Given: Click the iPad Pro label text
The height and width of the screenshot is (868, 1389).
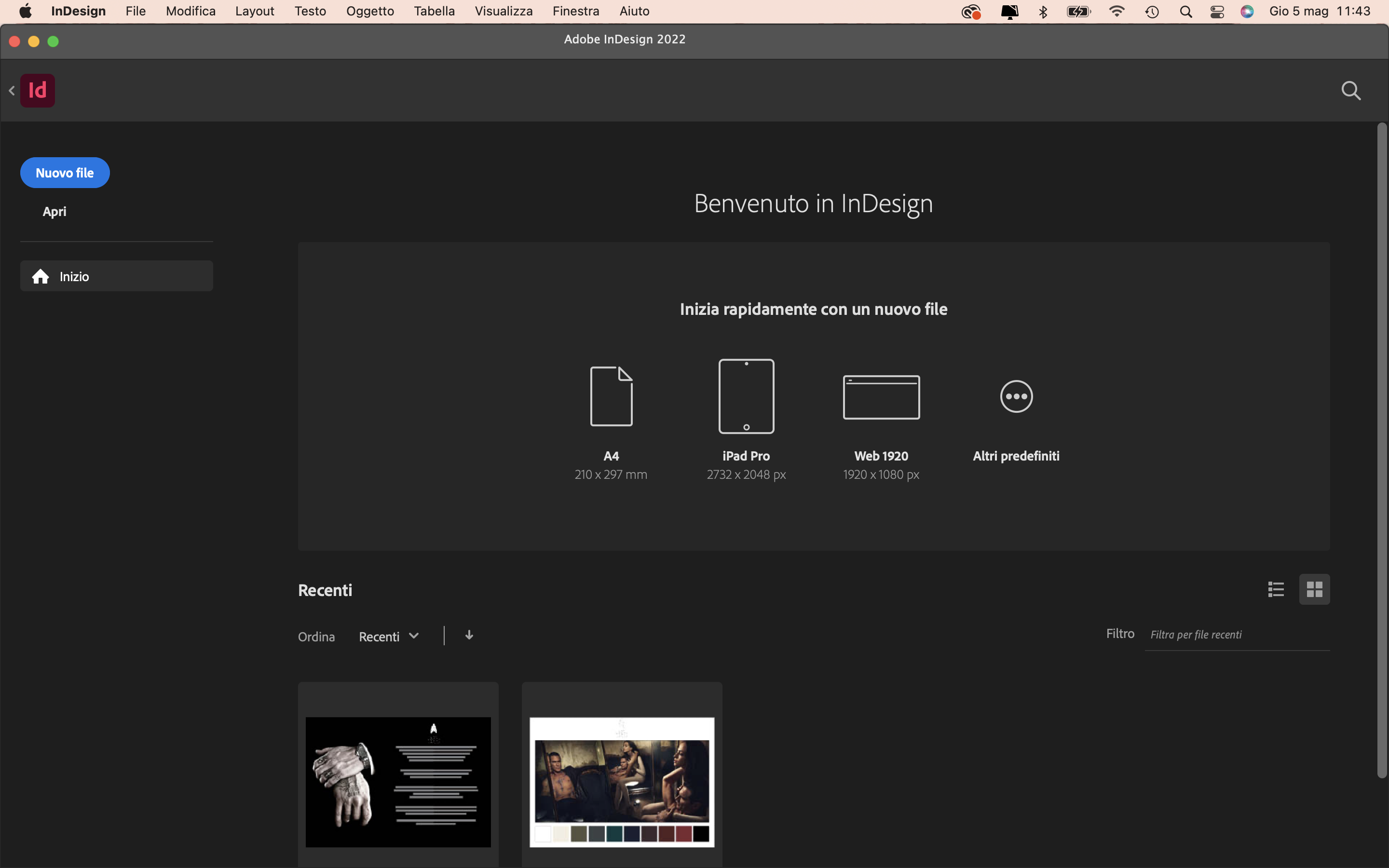Looking at the screenshot, I should (746, 456).
